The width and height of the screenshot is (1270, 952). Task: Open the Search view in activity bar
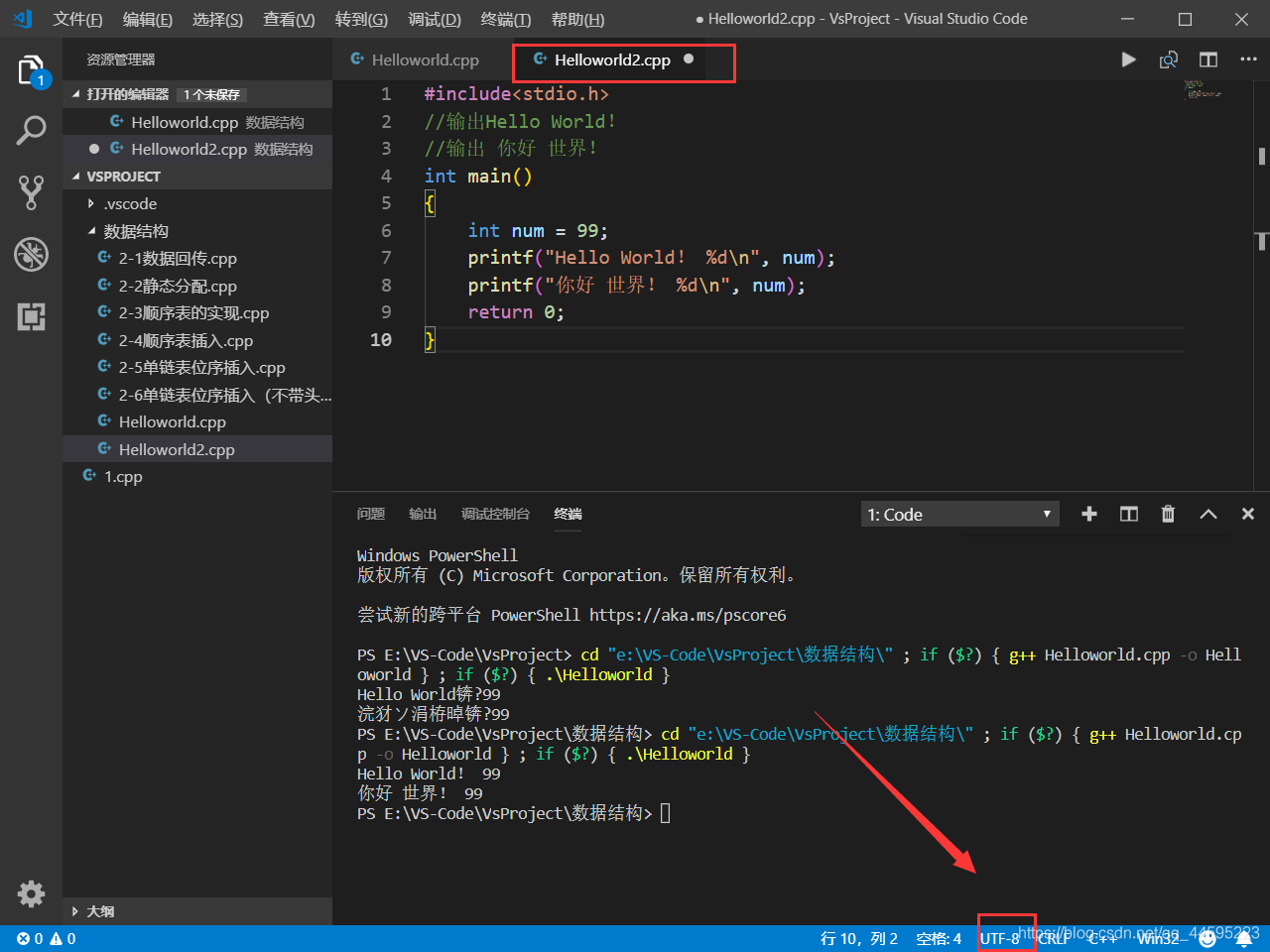[31, 130]
